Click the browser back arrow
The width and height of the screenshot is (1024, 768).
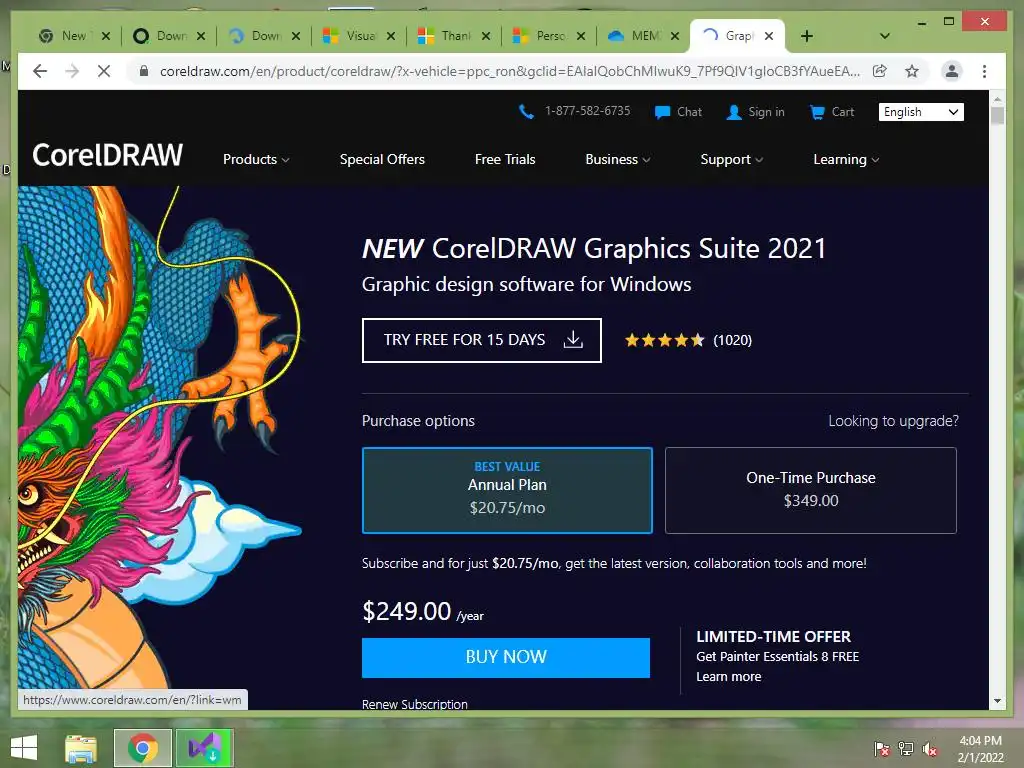pyautogui.click(x=40, y=71)
